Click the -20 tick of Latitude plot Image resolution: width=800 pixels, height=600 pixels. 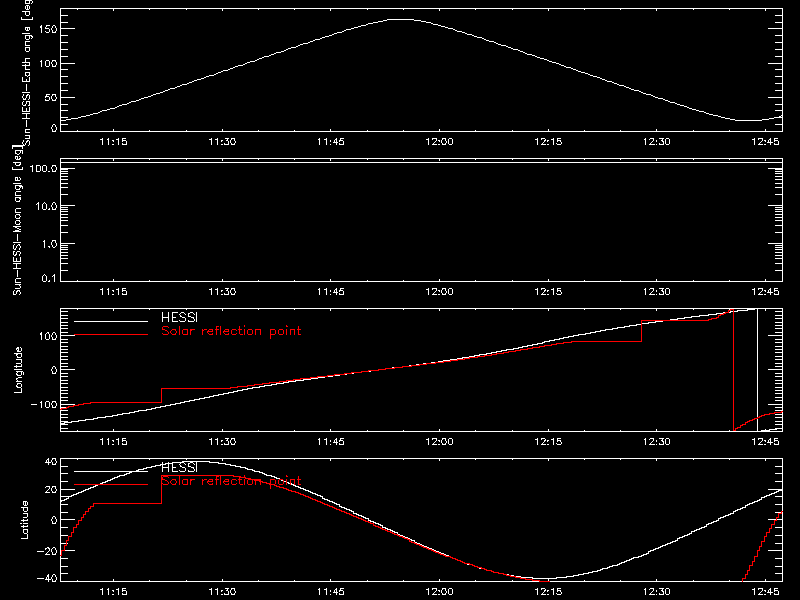(x=47, y=551)
